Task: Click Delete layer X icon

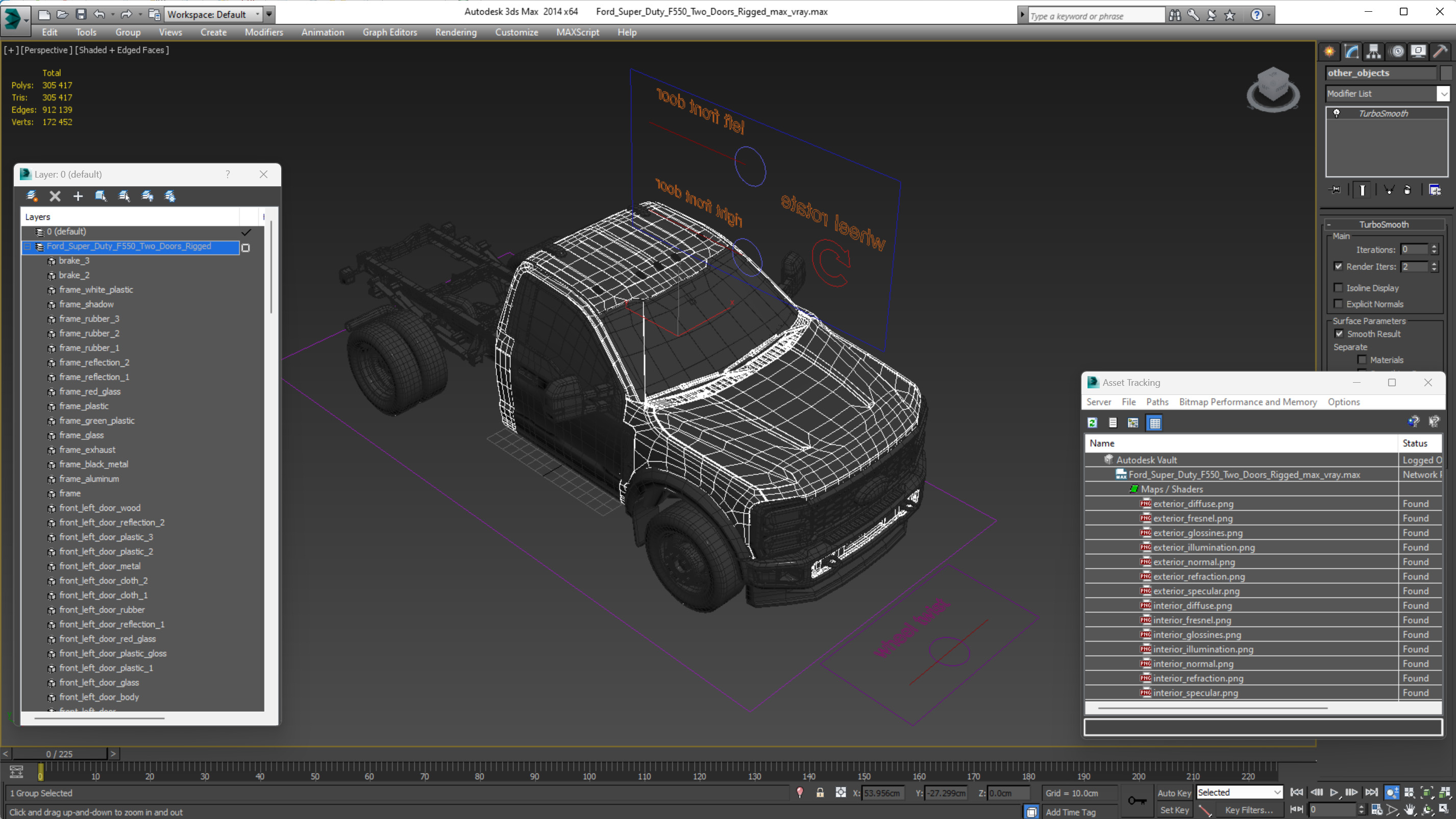Action: 55,196
